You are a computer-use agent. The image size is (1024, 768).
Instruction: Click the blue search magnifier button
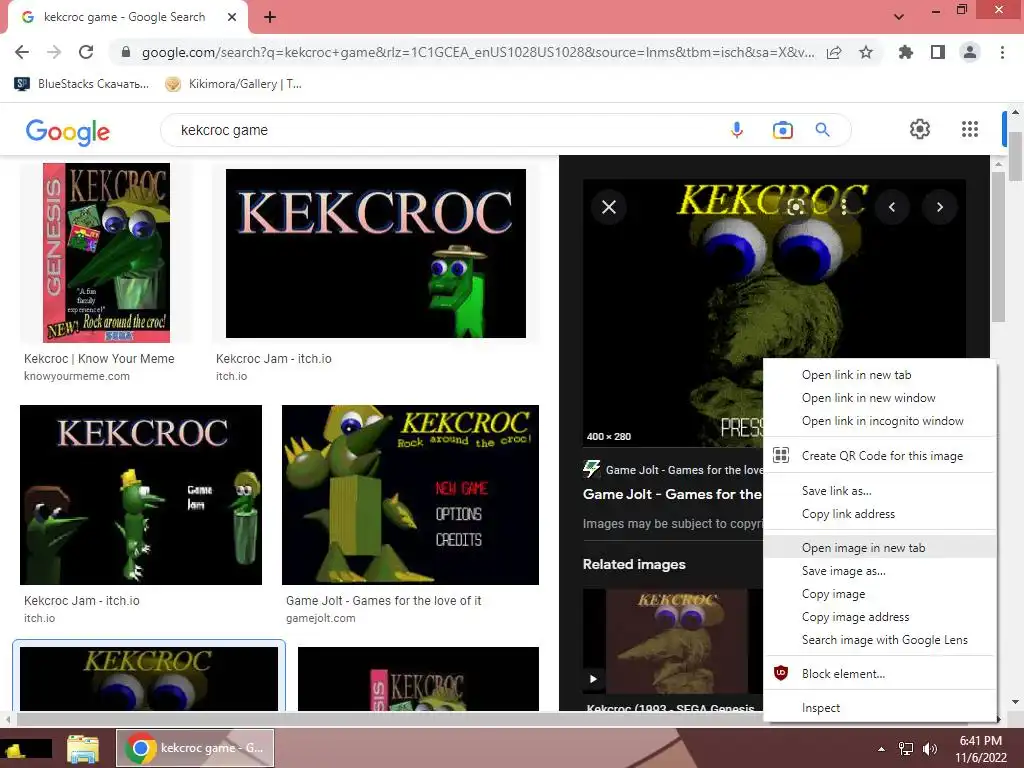click(823, 130)
